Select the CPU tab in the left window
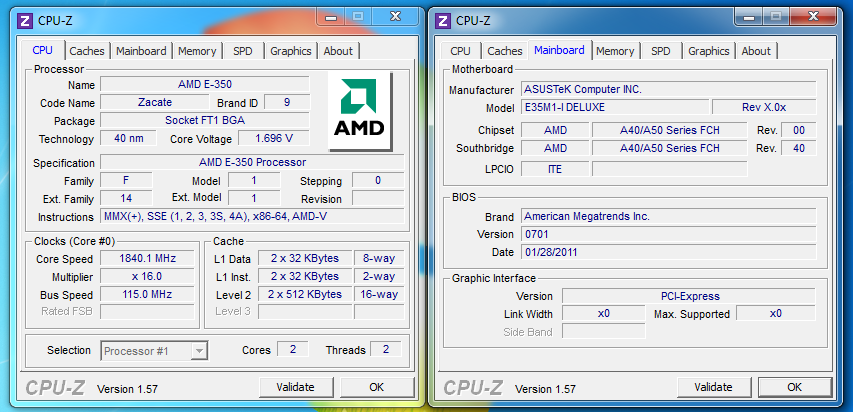Screen dimensions: 853x412 [x=42, y=50]
